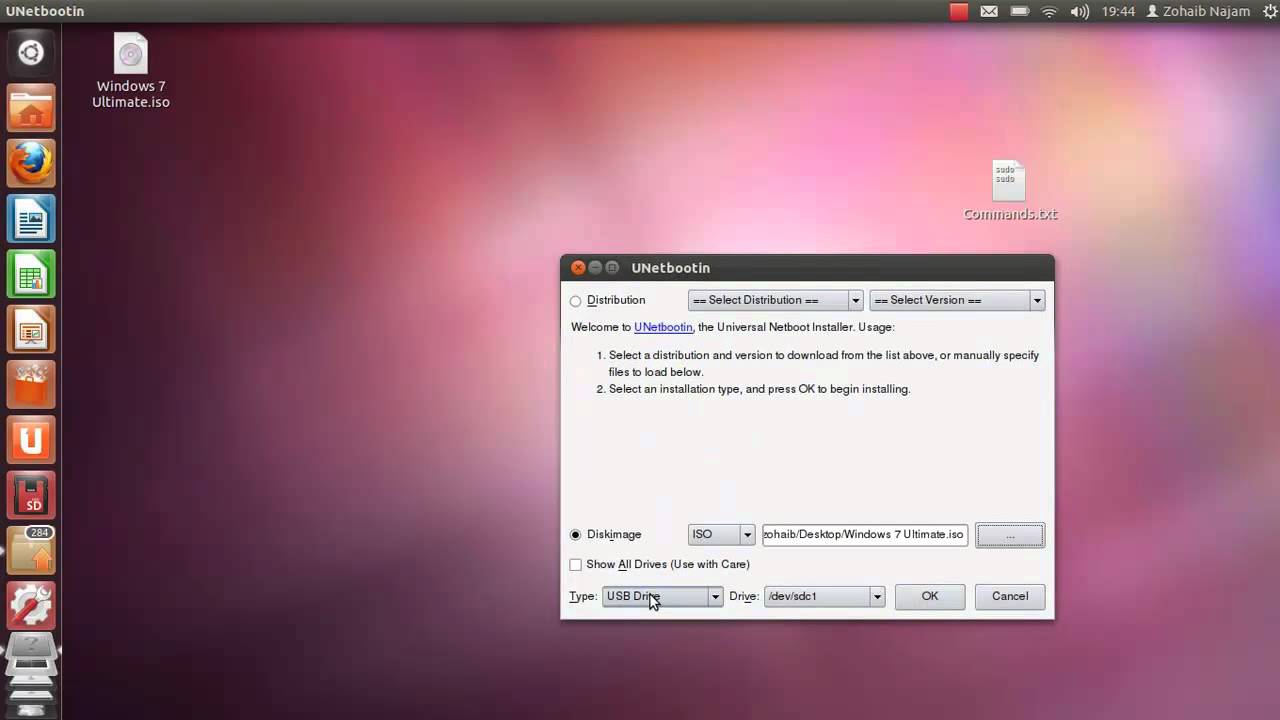Click the Cancel button
The width and height of the screenshot is (1280, 720).
1010,596
